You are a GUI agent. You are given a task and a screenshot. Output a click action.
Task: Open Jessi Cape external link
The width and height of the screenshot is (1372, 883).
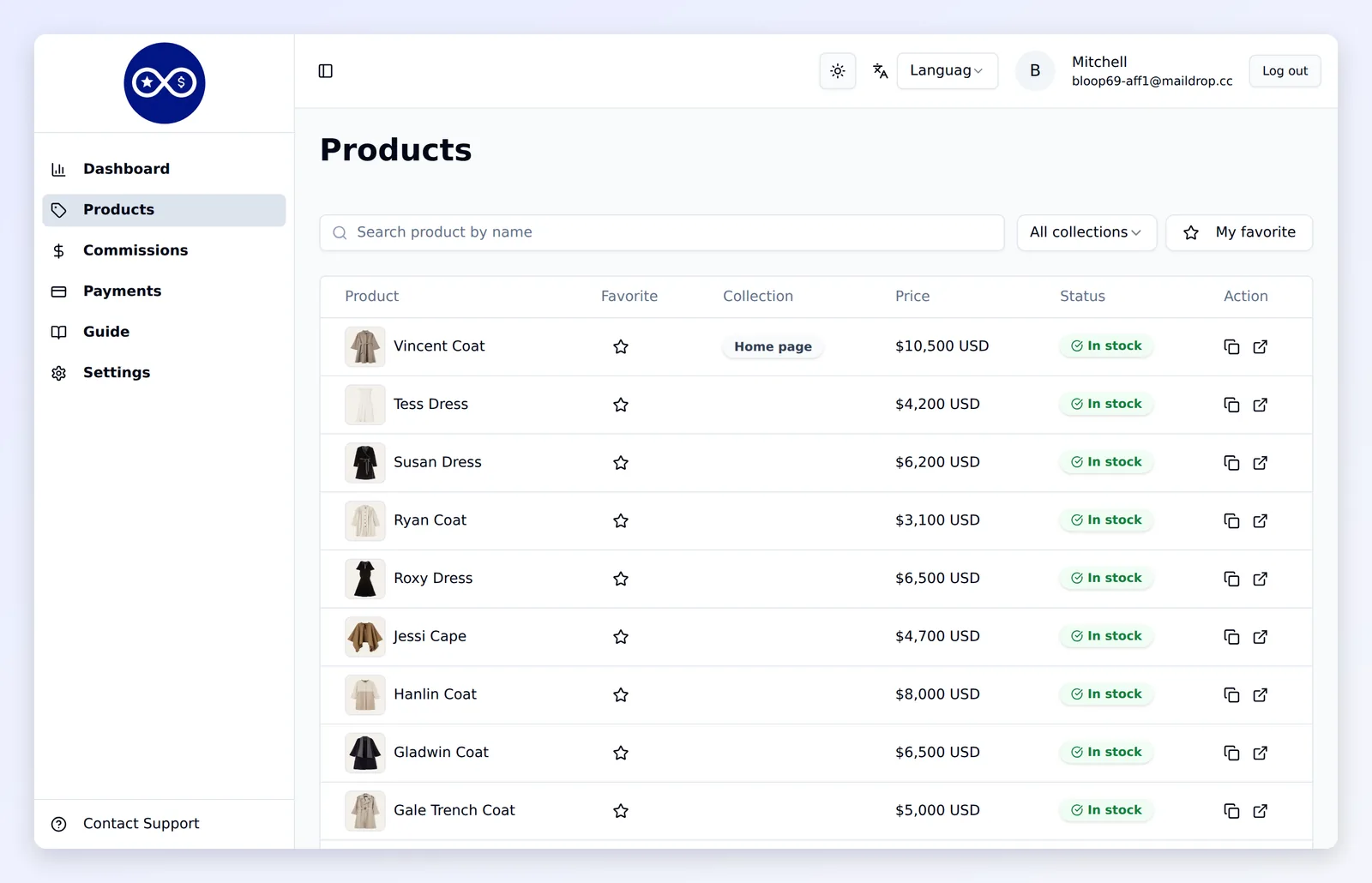tap(1261, 637)
